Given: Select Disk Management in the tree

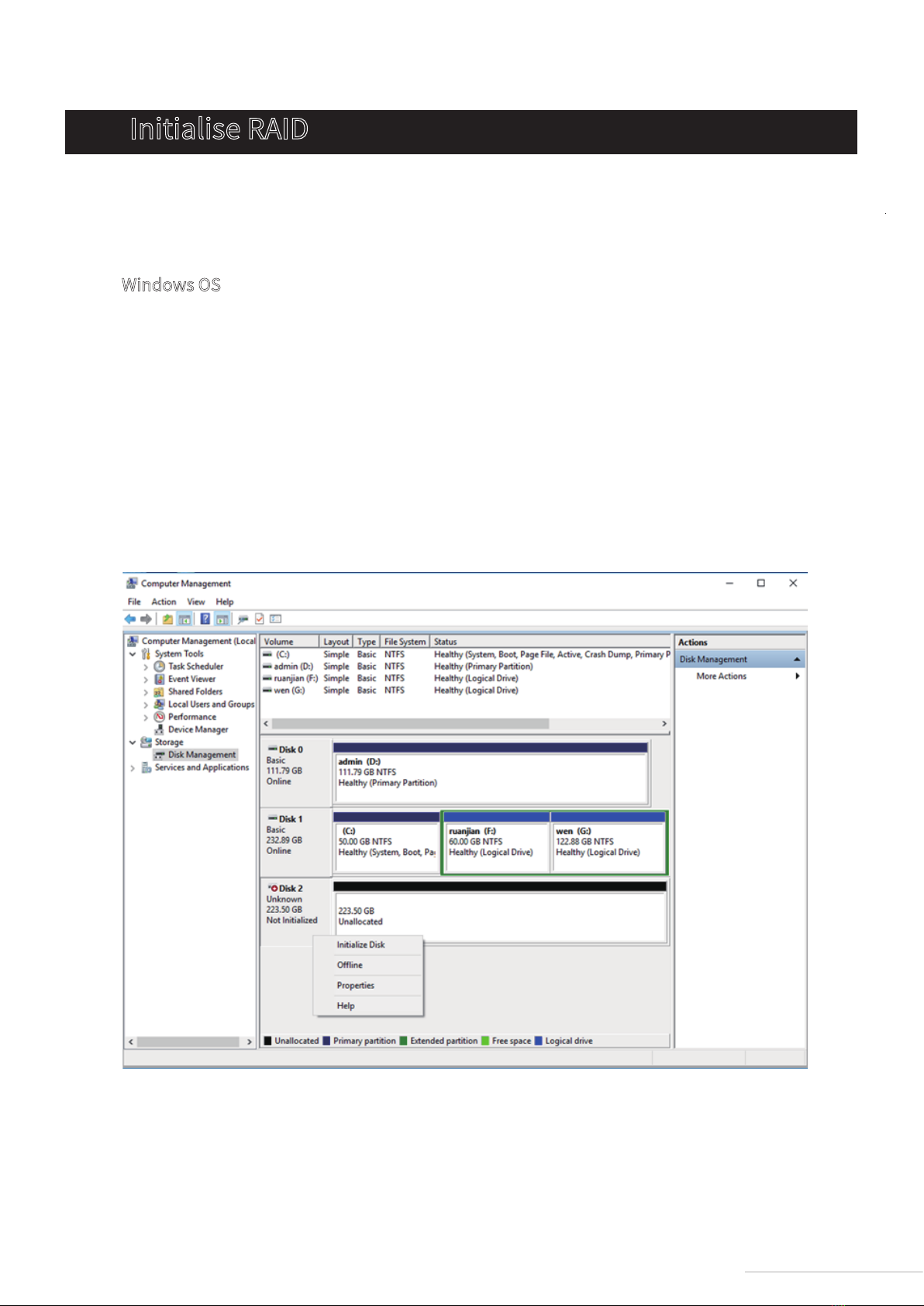Looking at the screenshot, I should tap(202, 755).
